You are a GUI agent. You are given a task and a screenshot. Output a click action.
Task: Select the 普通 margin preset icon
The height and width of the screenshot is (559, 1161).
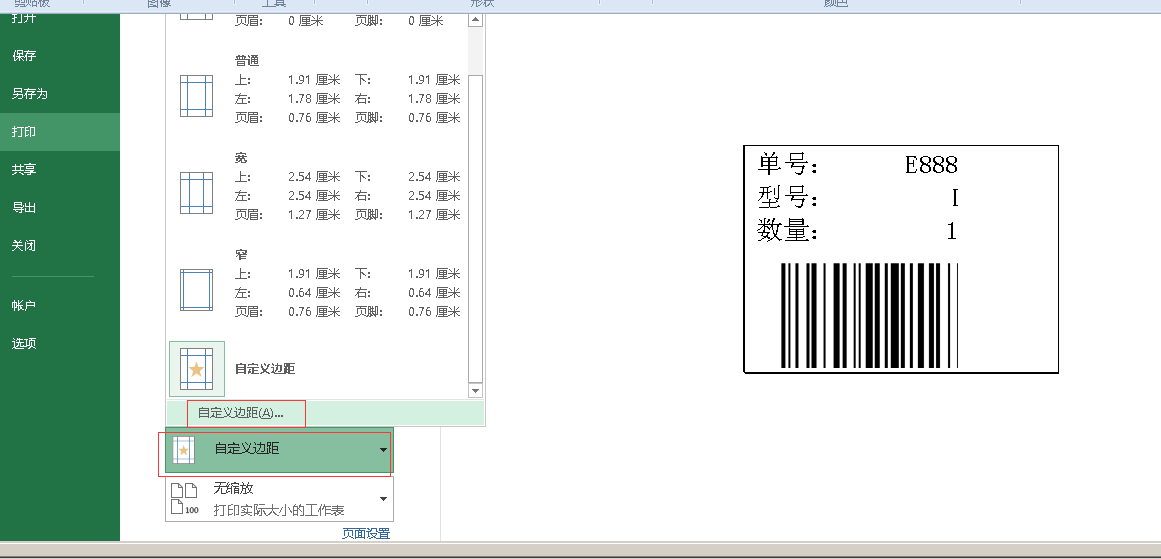pos(196,96)
